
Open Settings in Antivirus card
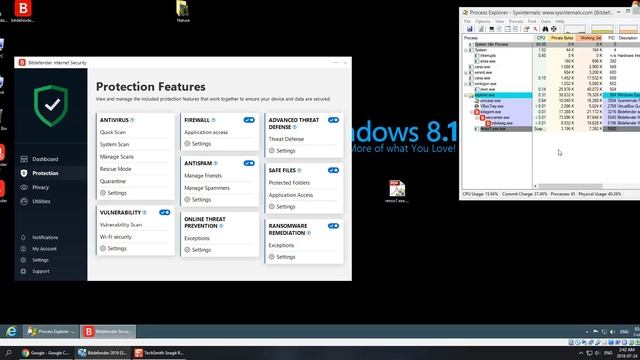click(113, 193)
